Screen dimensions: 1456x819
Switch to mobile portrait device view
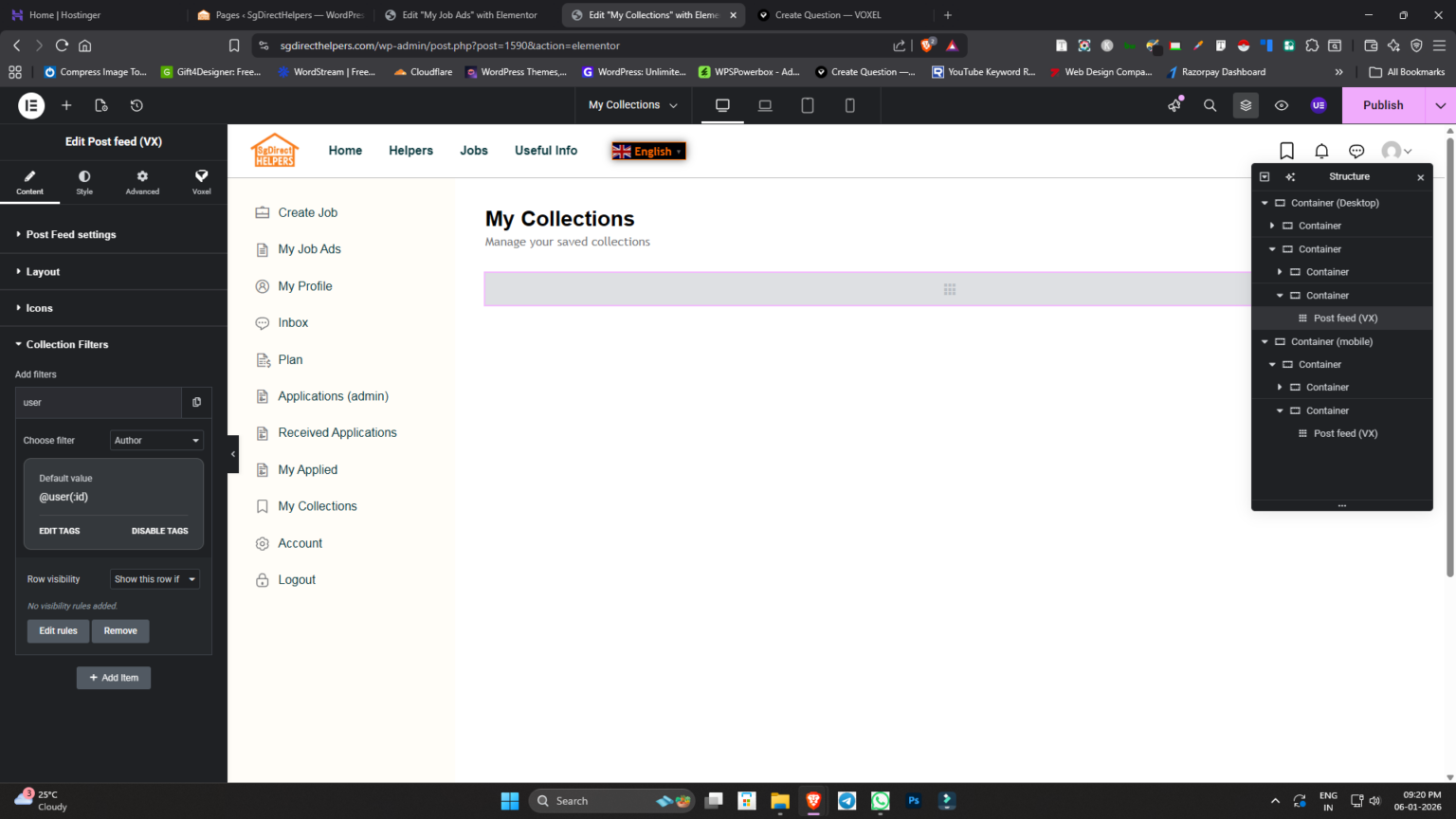(849, 105)
